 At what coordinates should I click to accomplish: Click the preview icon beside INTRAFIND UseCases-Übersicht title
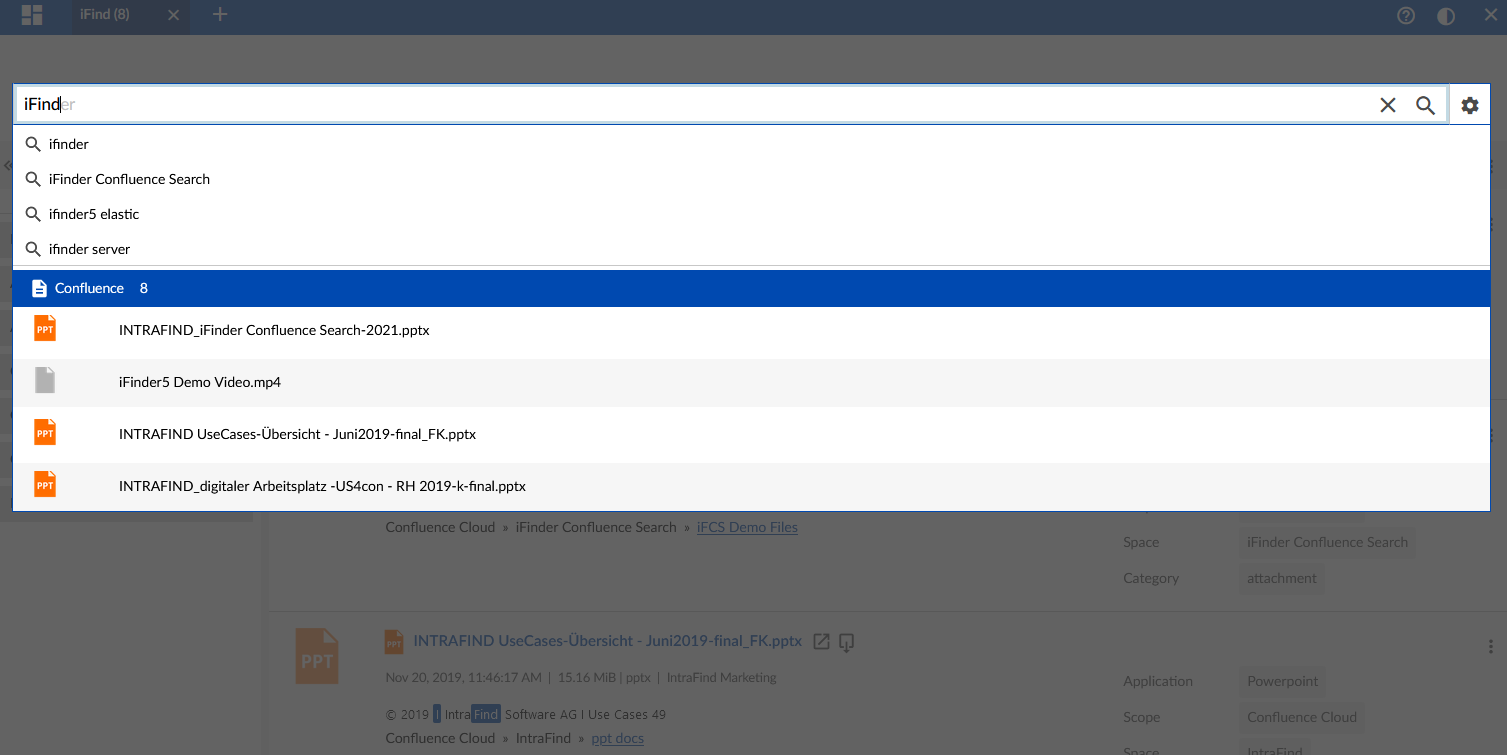846,643
